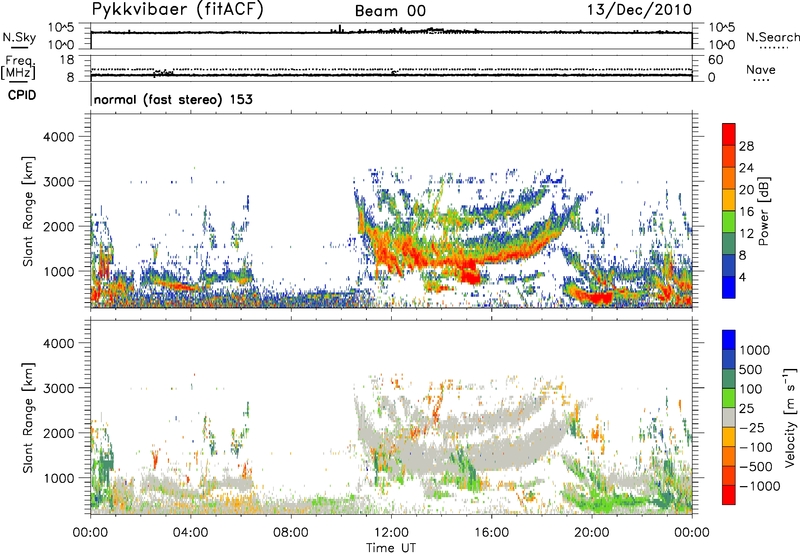Click the '500' Velocity colorbar label
800x554 pixels.
[x=750, y=369]
